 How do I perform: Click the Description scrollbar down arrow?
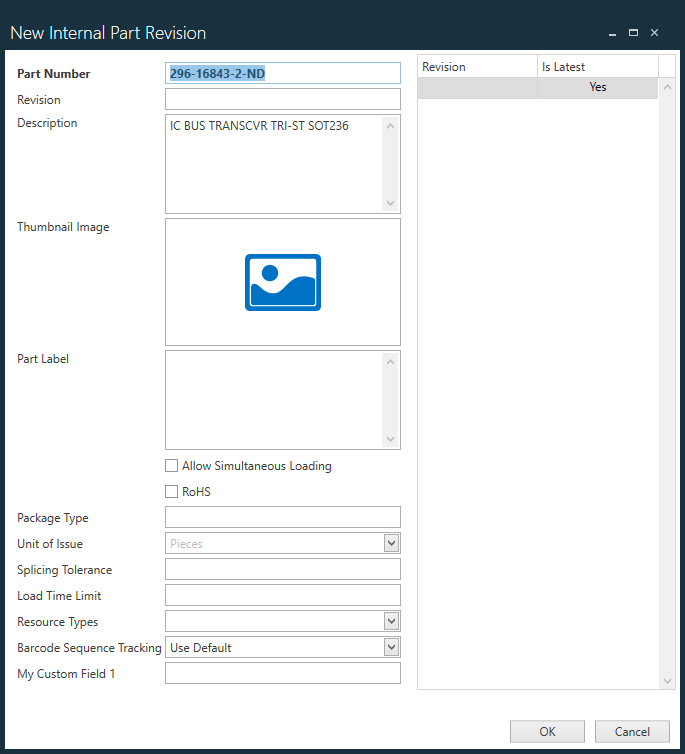[391, 203]
